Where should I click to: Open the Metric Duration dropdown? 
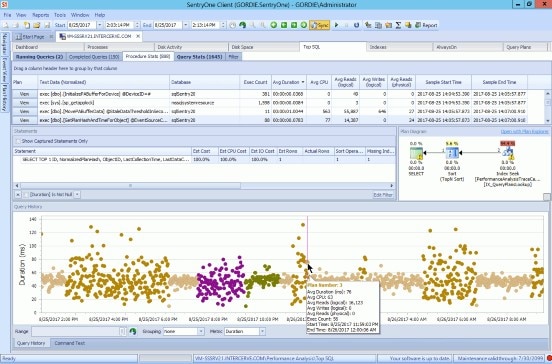point(245,331)
